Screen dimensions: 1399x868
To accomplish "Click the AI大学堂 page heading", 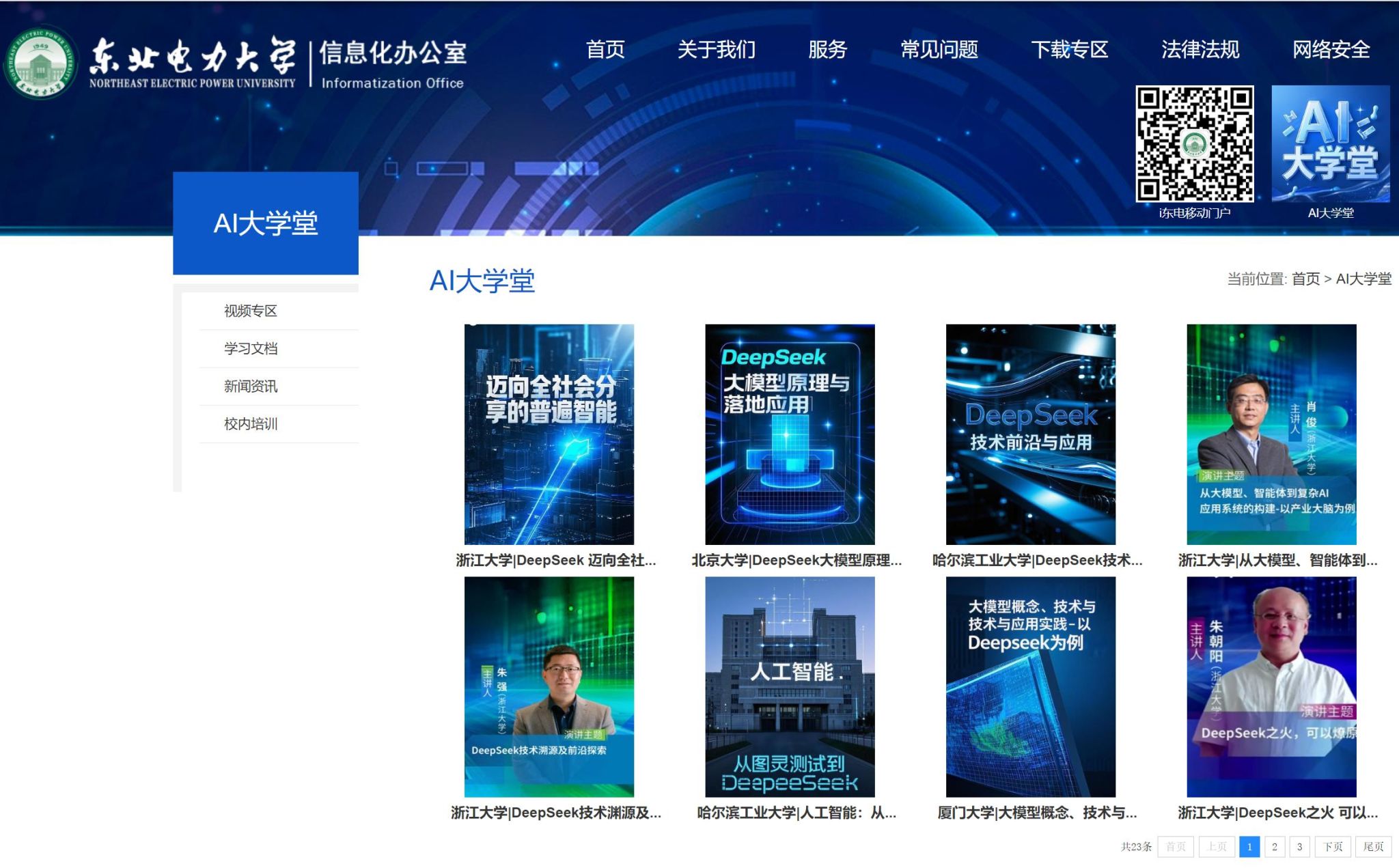I will (x=482, y=281).
